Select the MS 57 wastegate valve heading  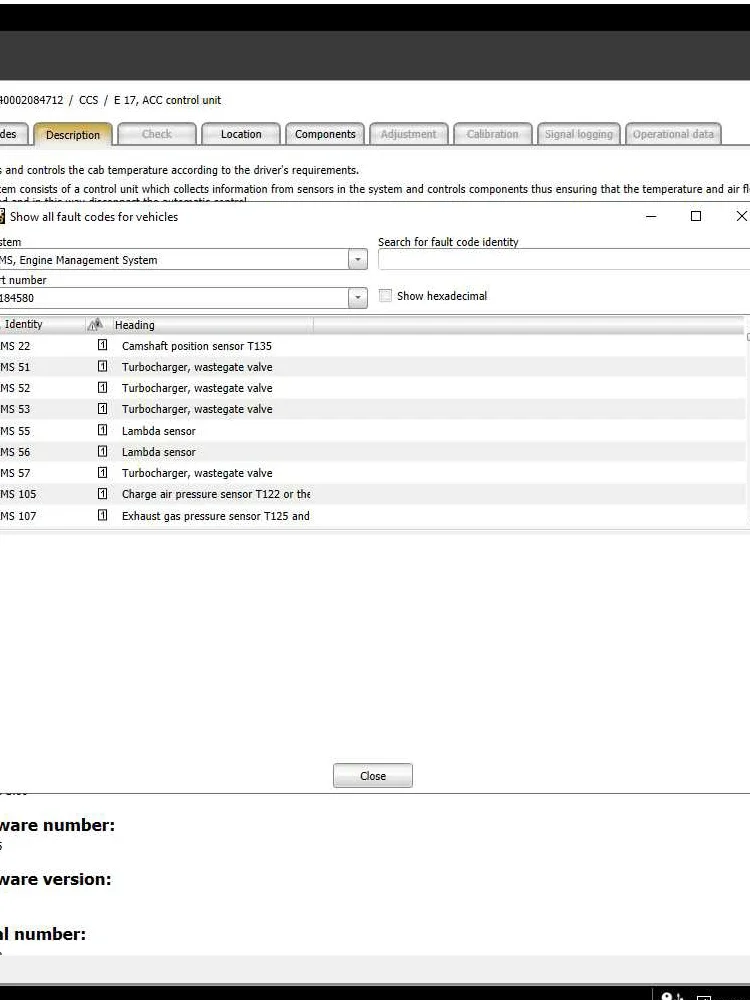[x=197, y=473]
